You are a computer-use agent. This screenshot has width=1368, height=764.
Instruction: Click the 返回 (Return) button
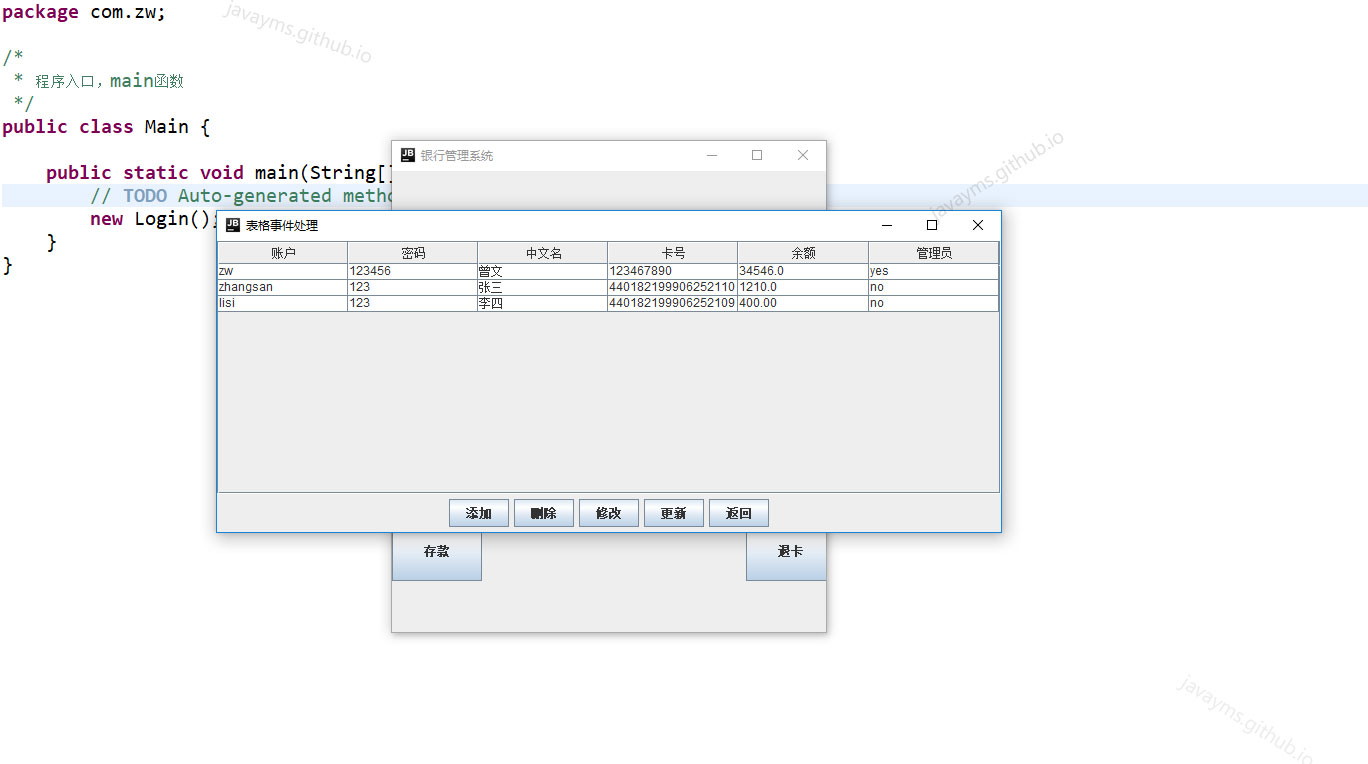point(738,512)
